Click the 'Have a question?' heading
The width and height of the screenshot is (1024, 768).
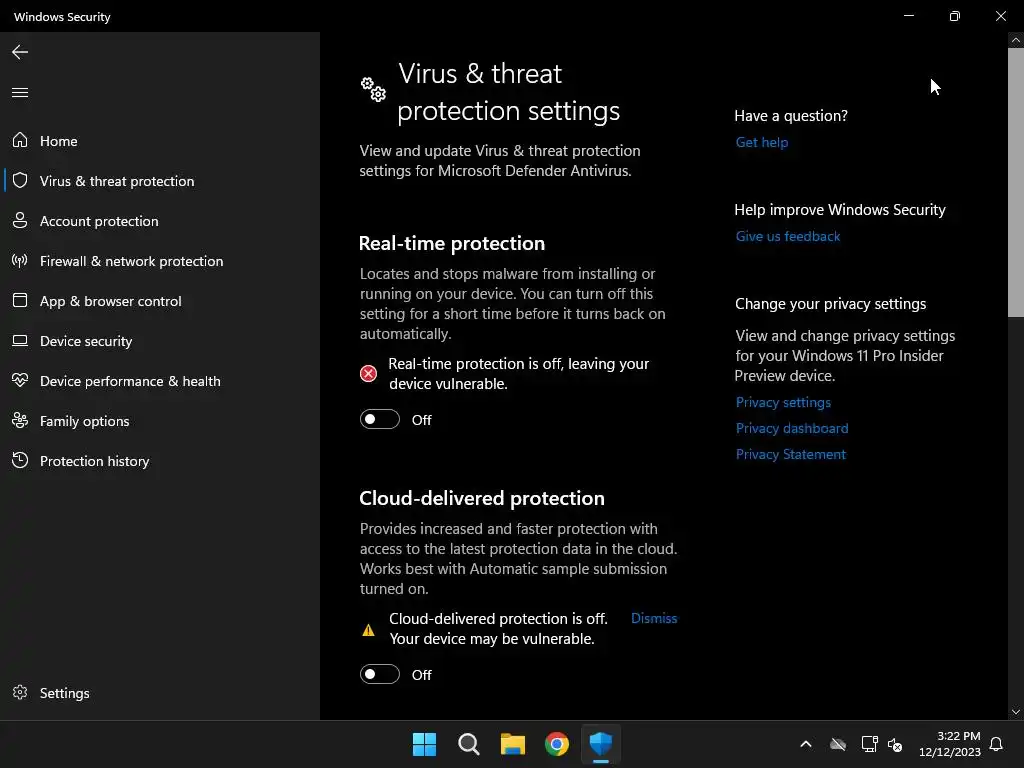point(791,116)
